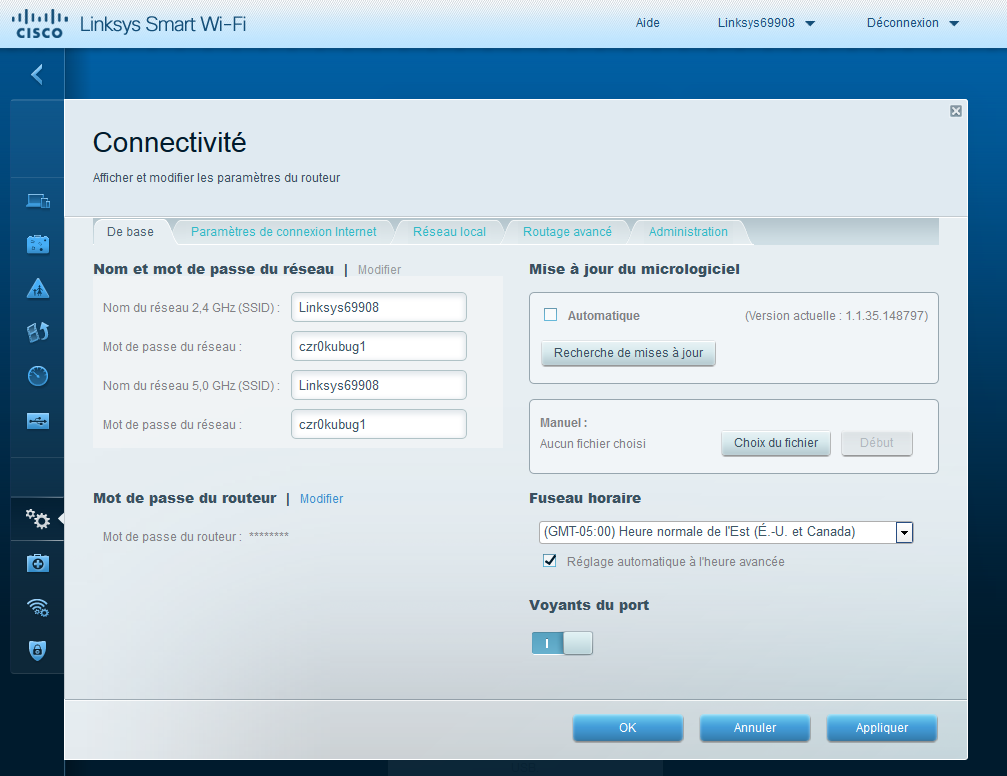Collapse the sidebar with the back arrow

click(x=37, y=74)
